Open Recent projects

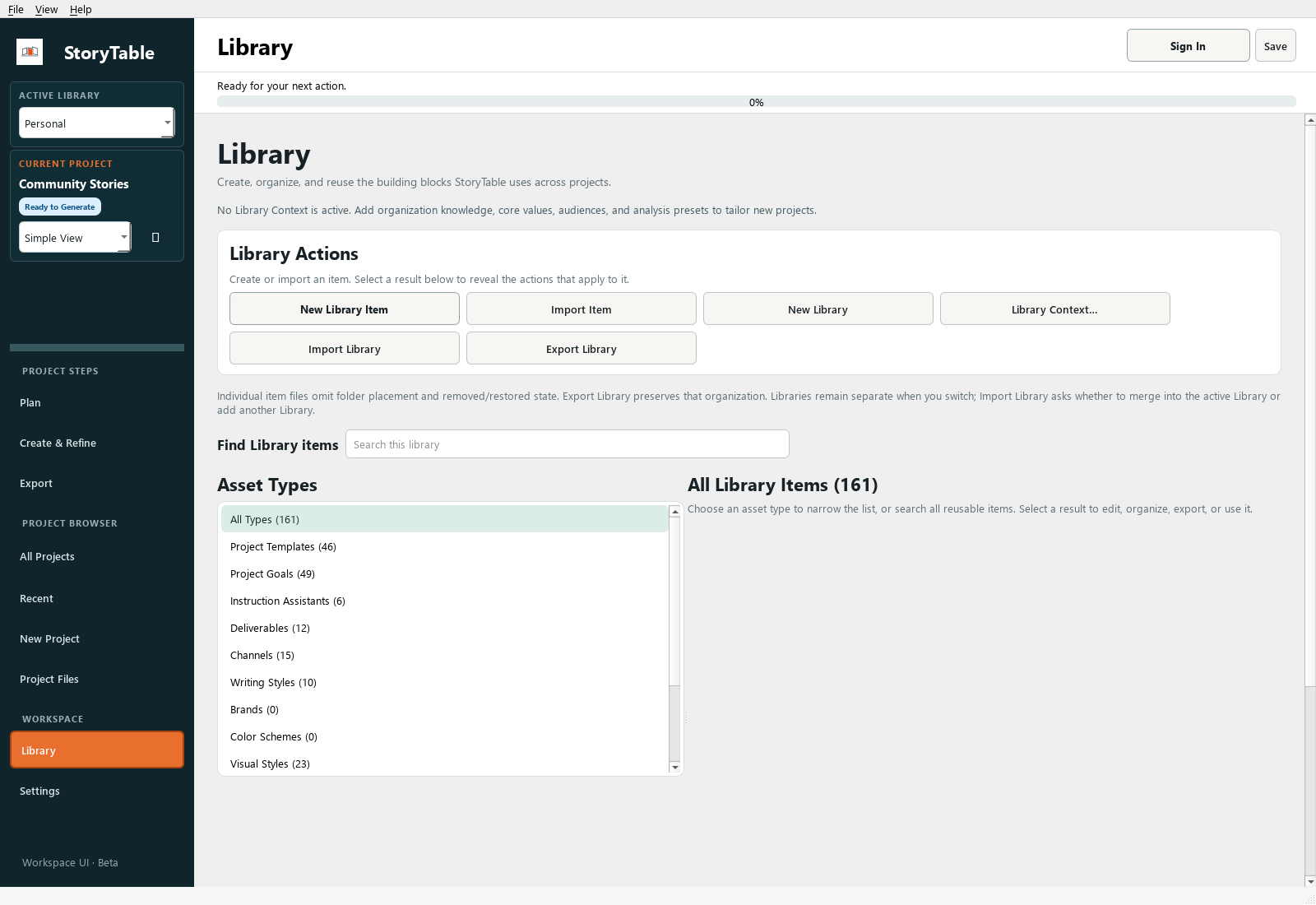point(97,598)
